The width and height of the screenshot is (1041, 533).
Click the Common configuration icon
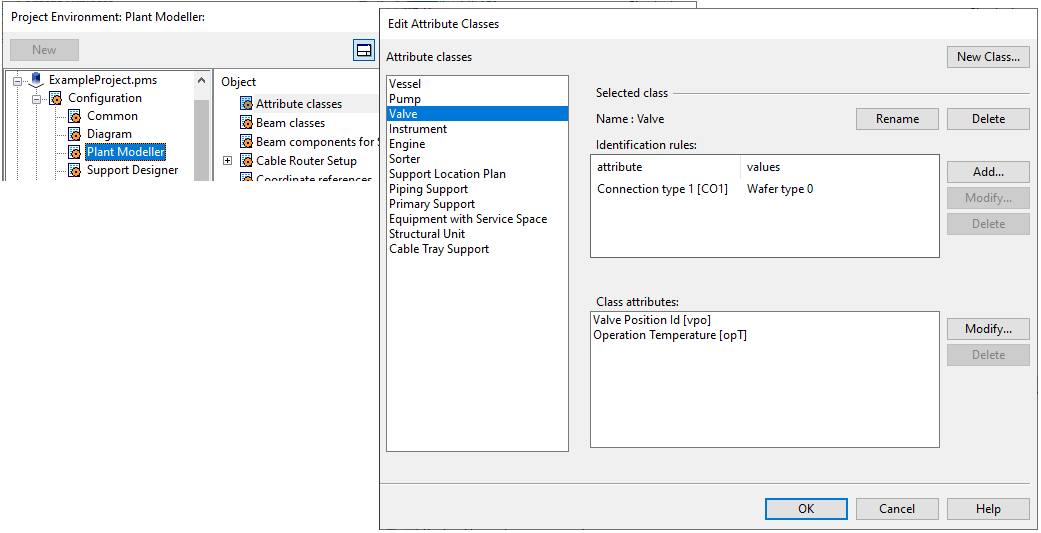(x=74, y=116)
